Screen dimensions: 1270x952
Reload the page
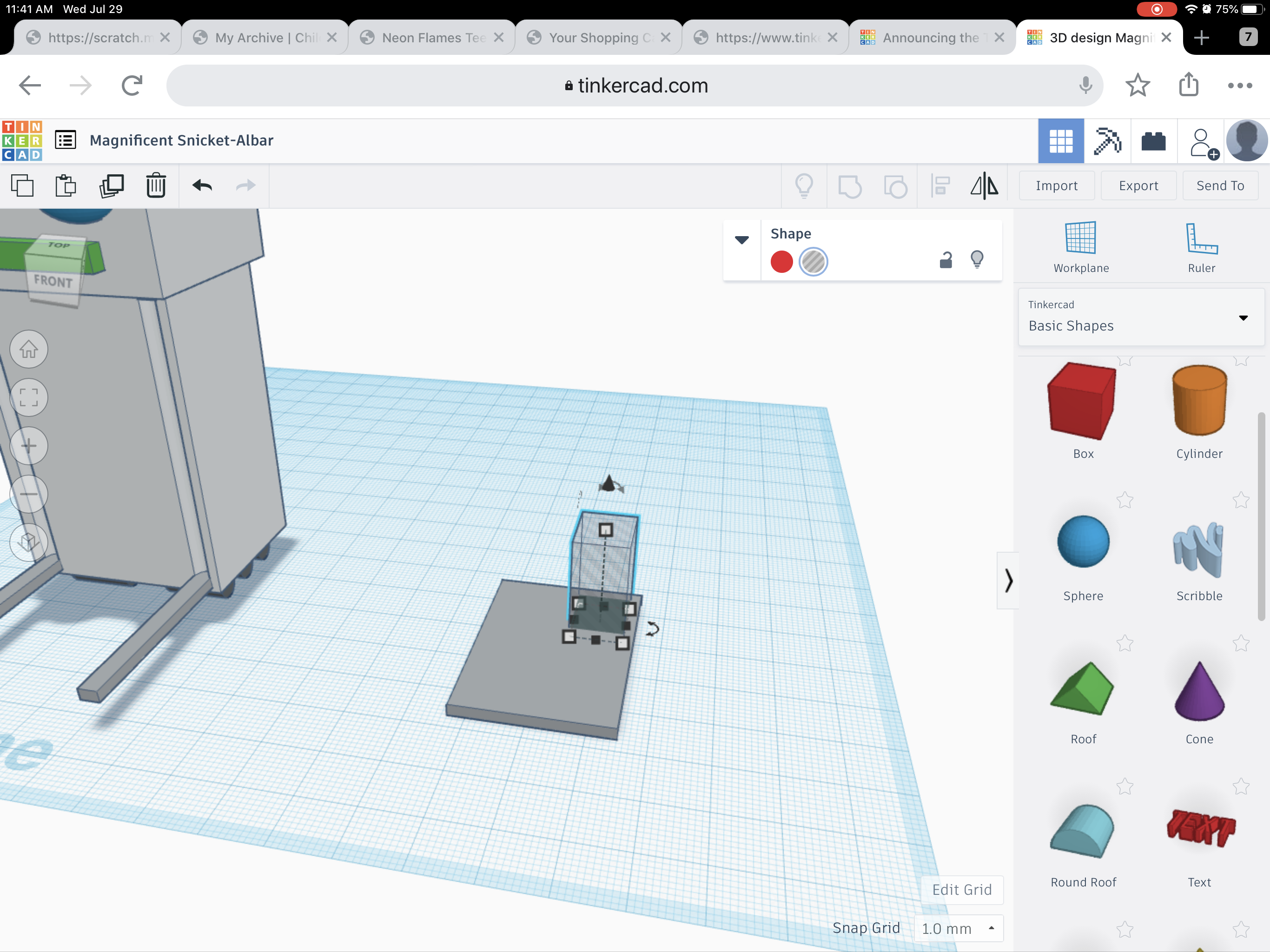[x=132, y=86]
